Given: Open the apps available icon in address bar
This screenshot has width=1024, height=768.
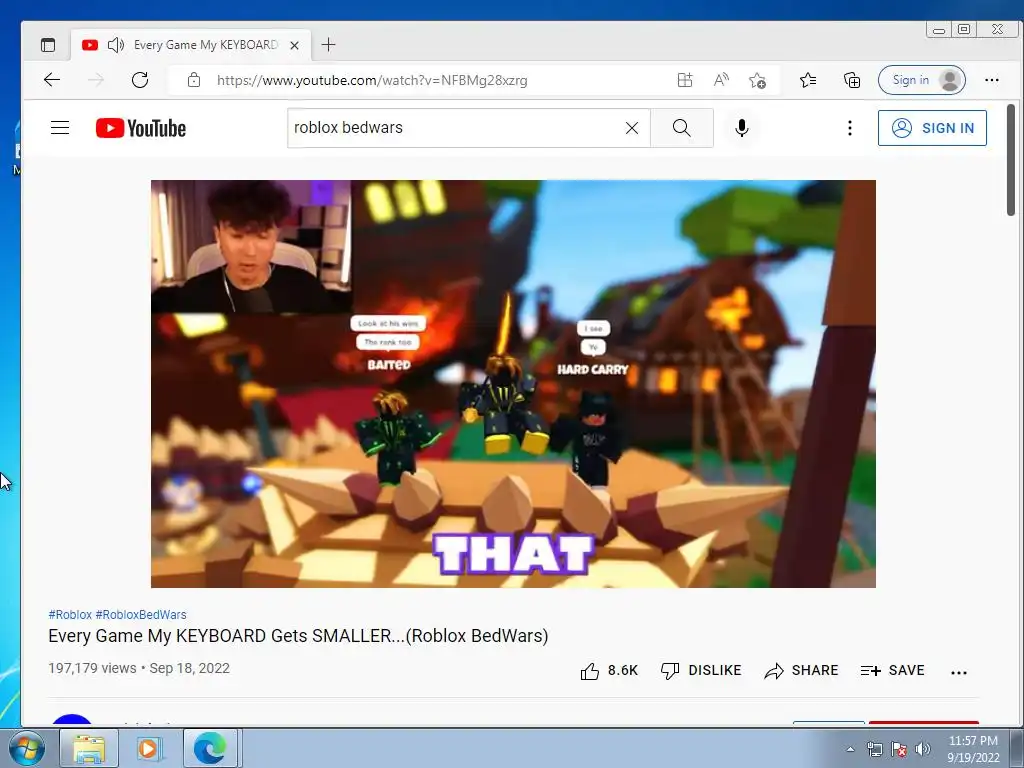Looking at the screenshot, I should point(685,80).
